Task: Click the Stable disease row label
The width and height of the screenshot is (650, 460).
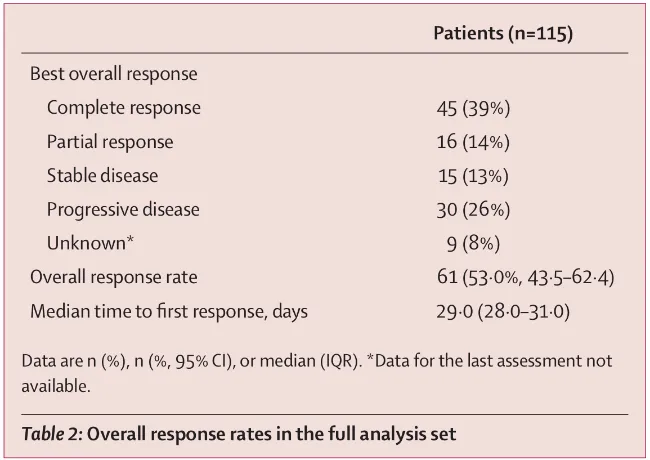Action: tap(102, 176)
